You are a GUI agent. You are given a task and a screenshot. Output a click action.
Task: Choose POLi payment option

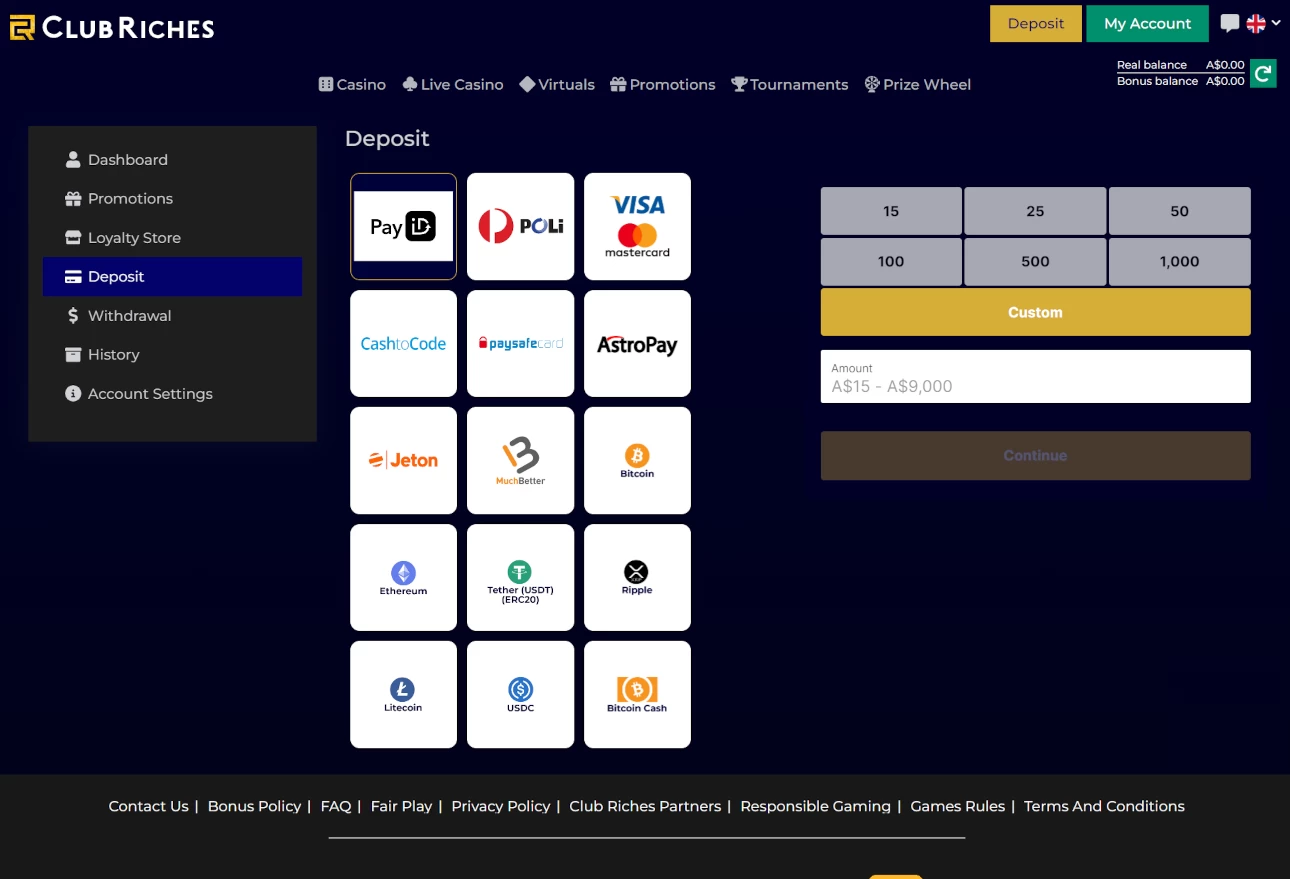[520, 226]
